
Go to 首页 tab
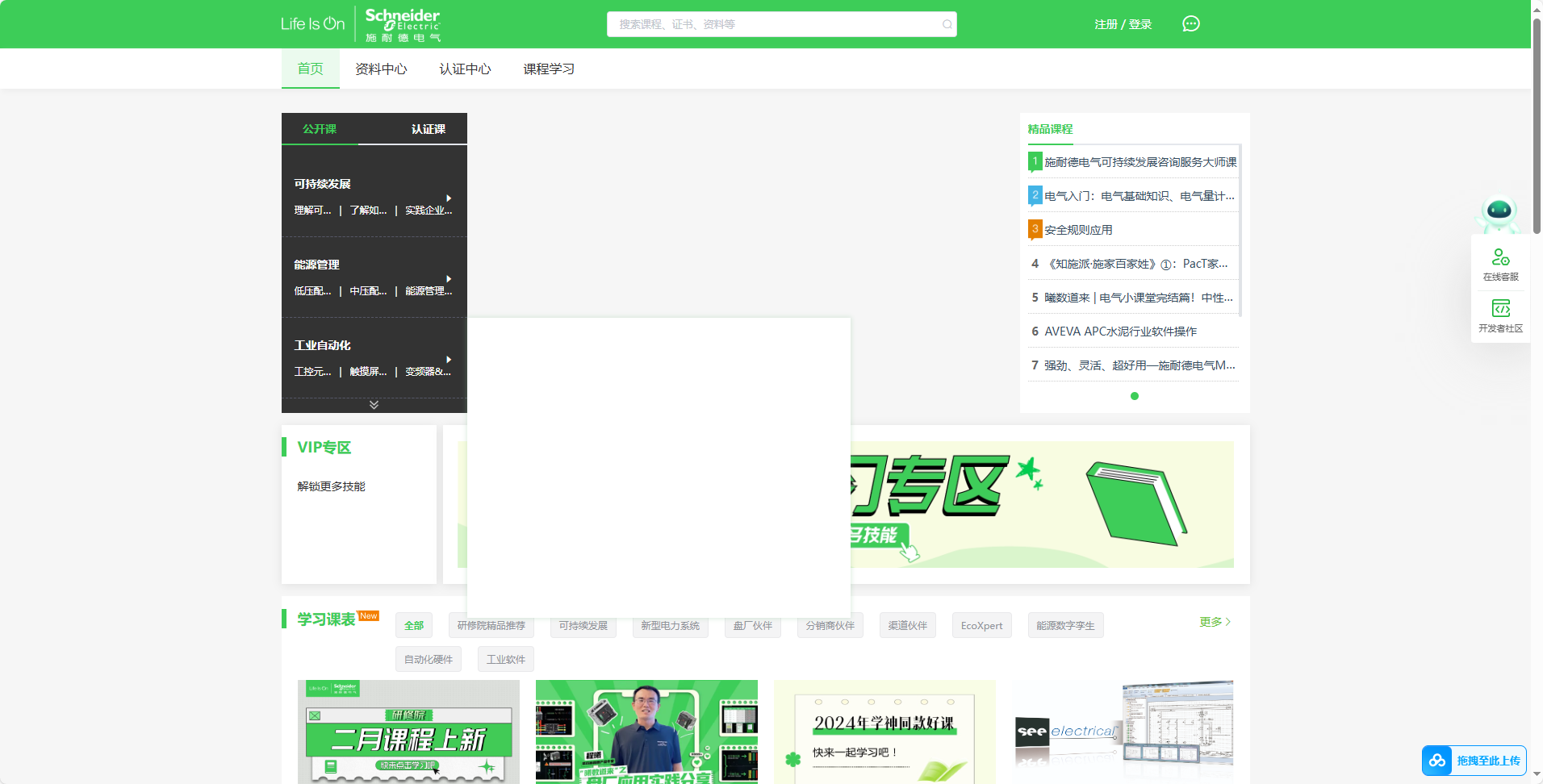(310, 69)
